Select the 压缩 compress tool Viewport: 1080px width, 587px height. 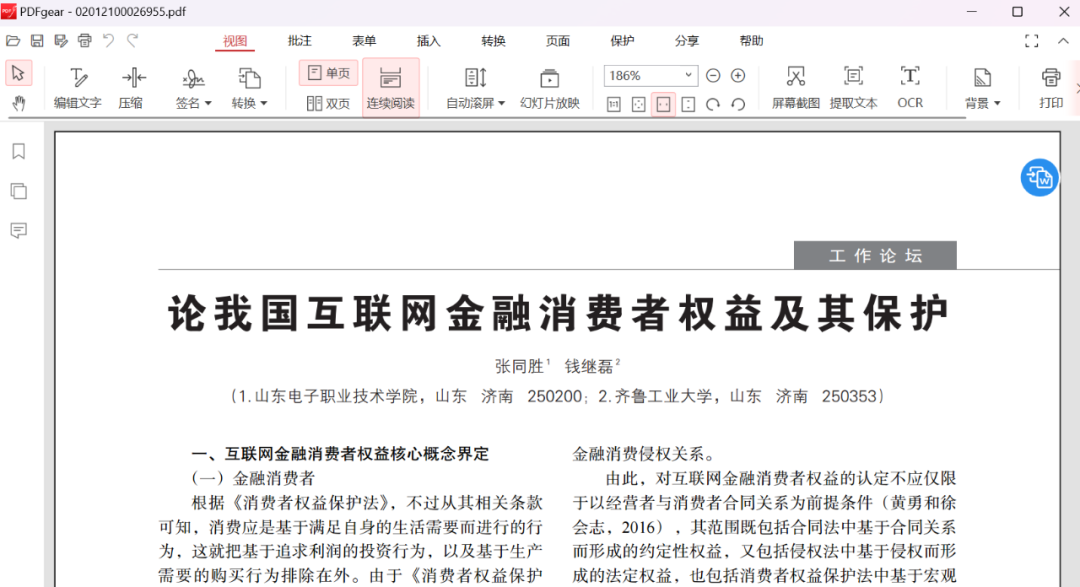pyautogui.click(x=131, y=88)
